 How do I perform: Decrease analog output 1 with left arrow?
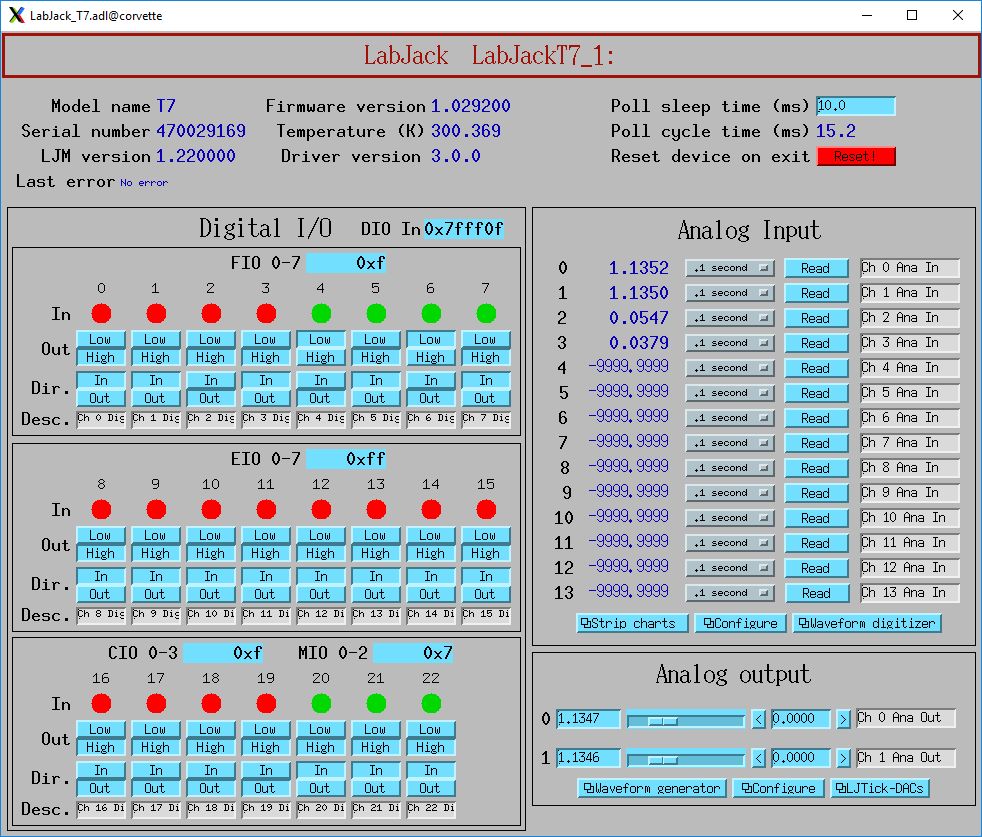(x=758, y=759)
